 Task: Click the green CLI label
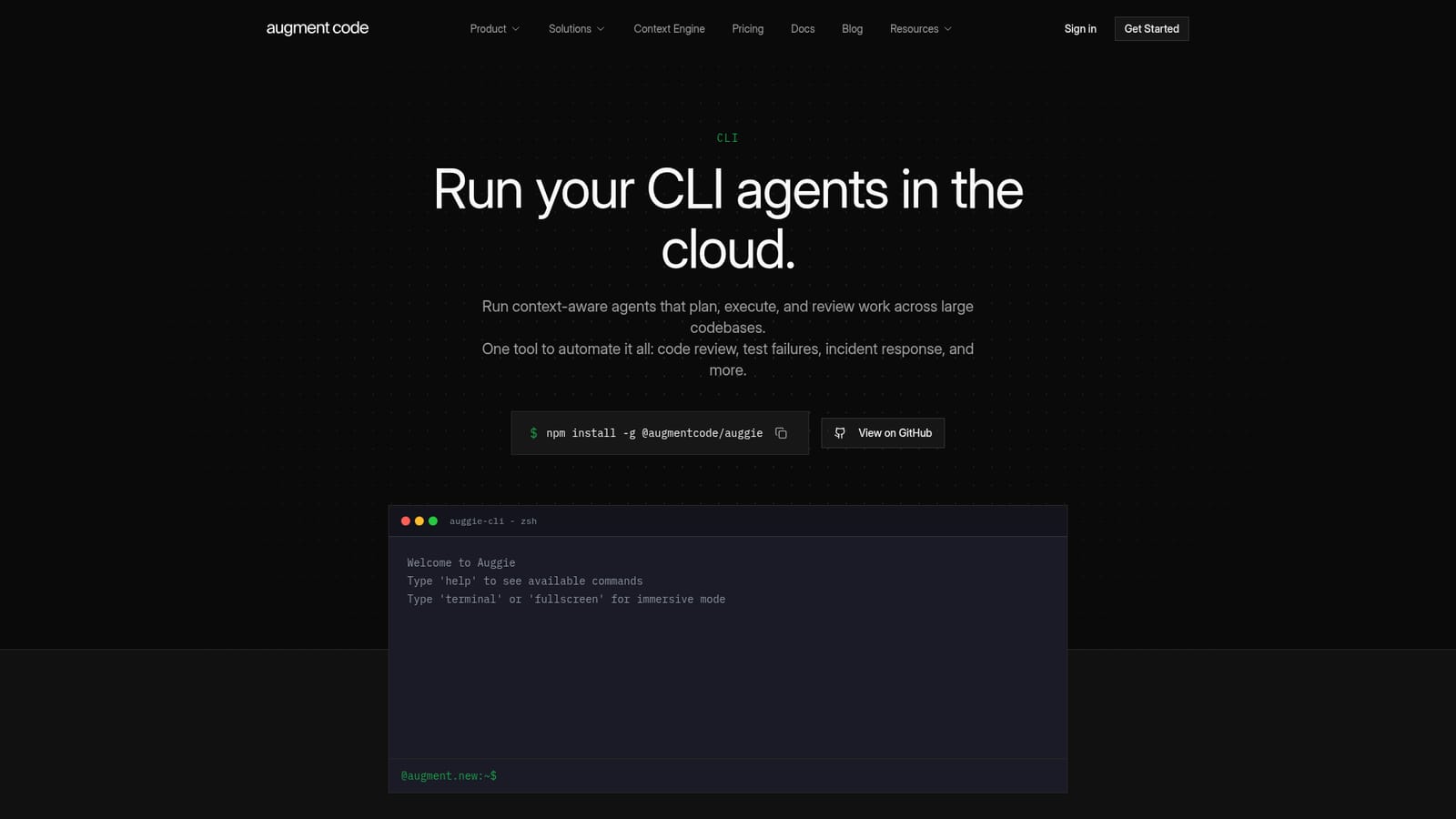(727, 138)
